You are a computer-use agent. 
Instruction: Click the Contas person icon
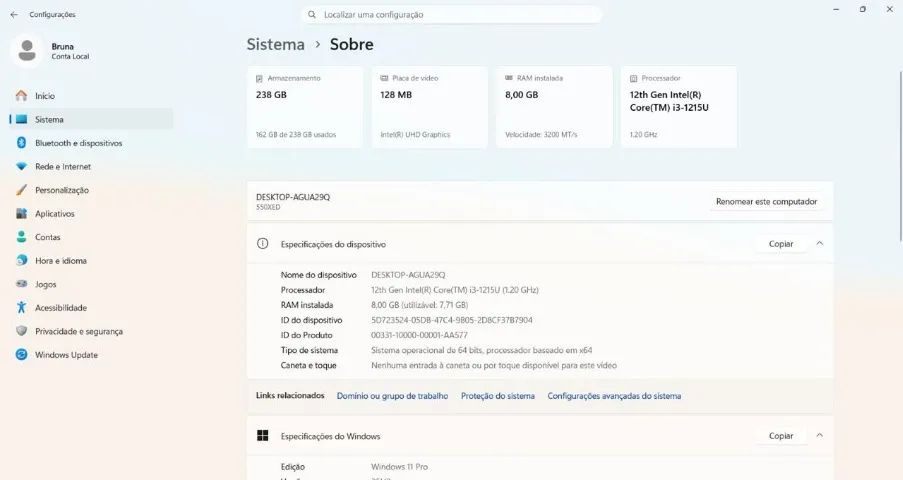point(21,237)
